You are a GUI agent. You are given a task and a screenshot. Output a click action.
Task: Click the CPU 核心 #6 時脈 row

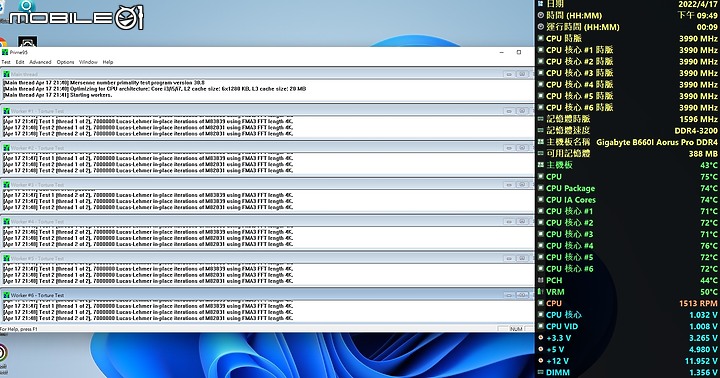pos(628,107)
